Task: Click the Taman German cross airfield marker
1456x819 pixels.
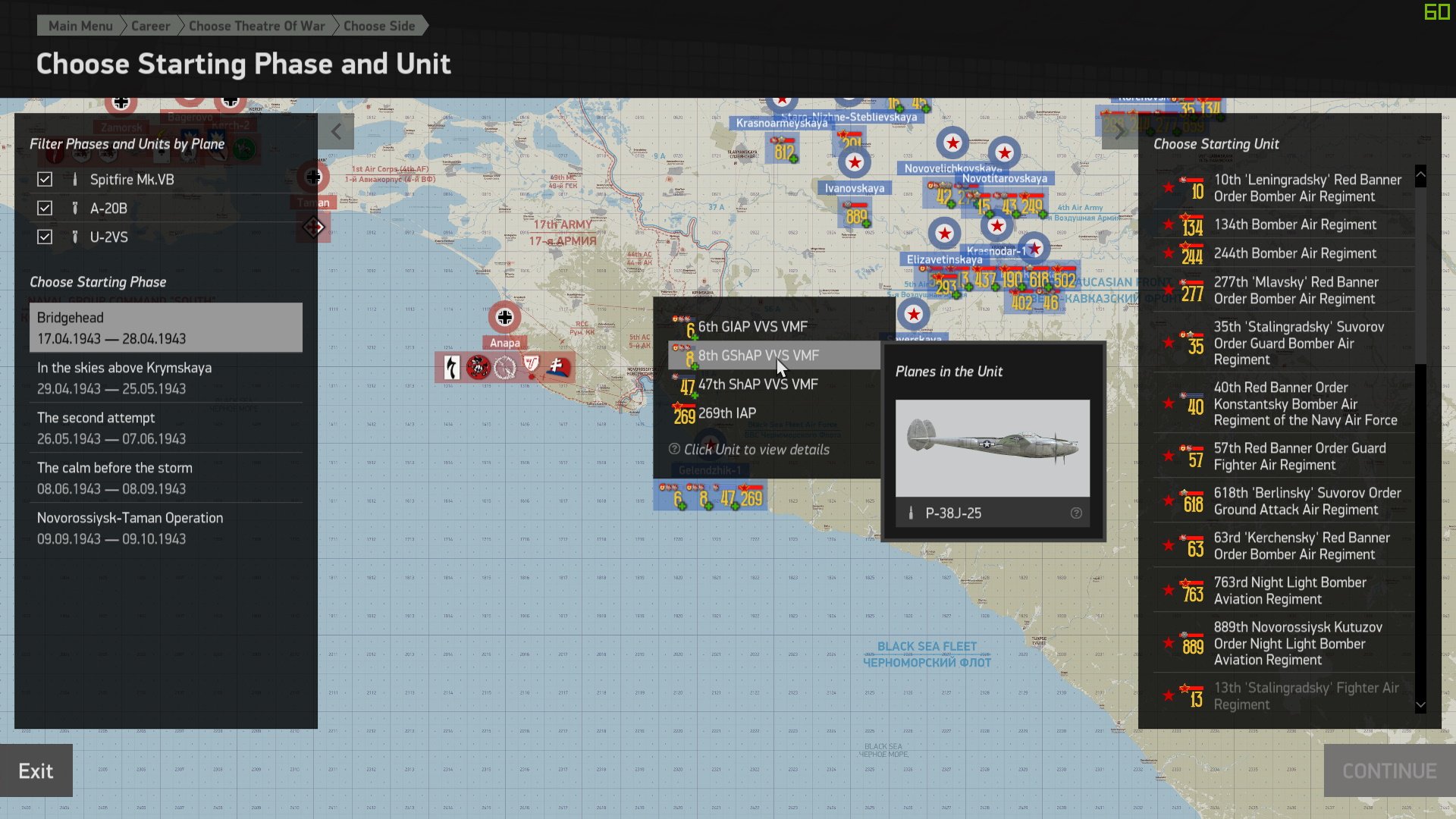Action: click(x=313, y=177)
